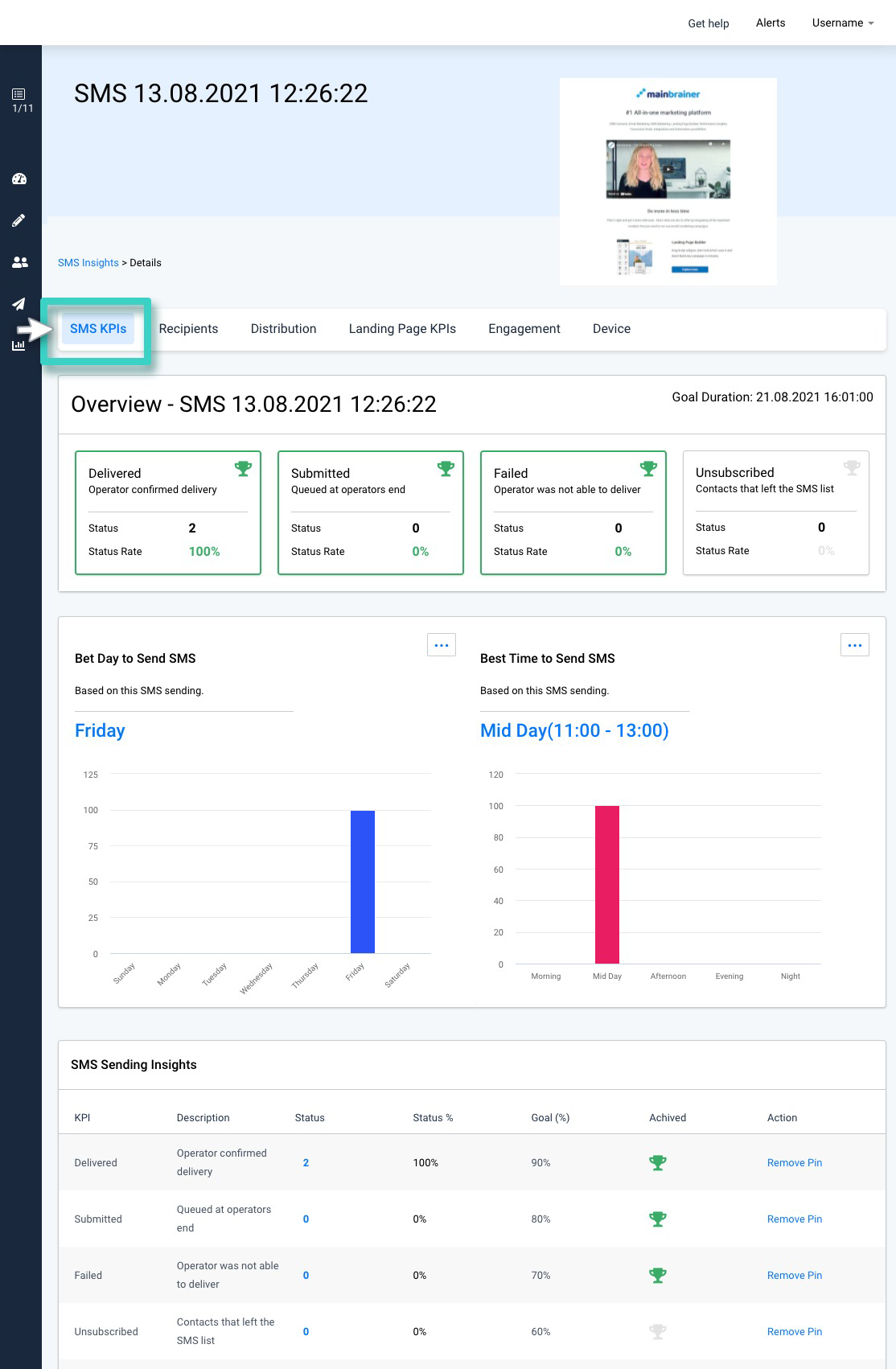Click the paper plane send icon
Image resolution: width=896 pixels, height=1369 pixels.
18,304
